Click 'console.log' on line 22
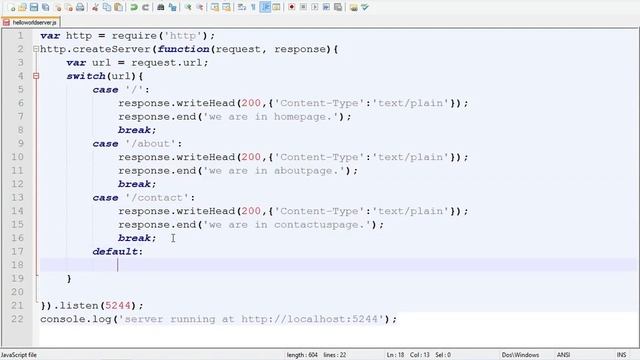 click(76, 319)
